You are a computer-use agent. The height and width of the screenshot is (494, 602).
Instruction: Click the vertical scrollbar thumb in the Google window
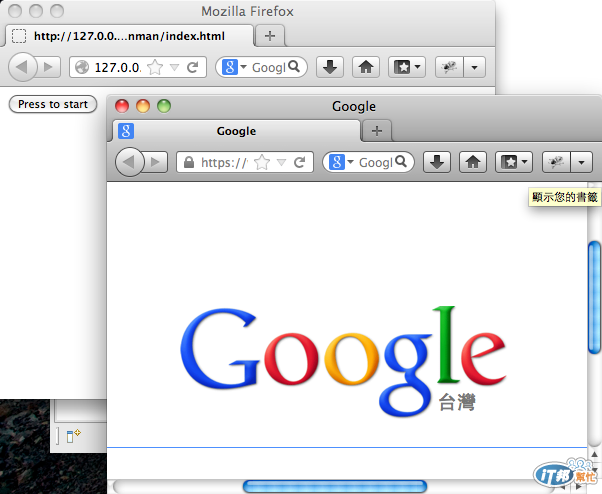595,297
